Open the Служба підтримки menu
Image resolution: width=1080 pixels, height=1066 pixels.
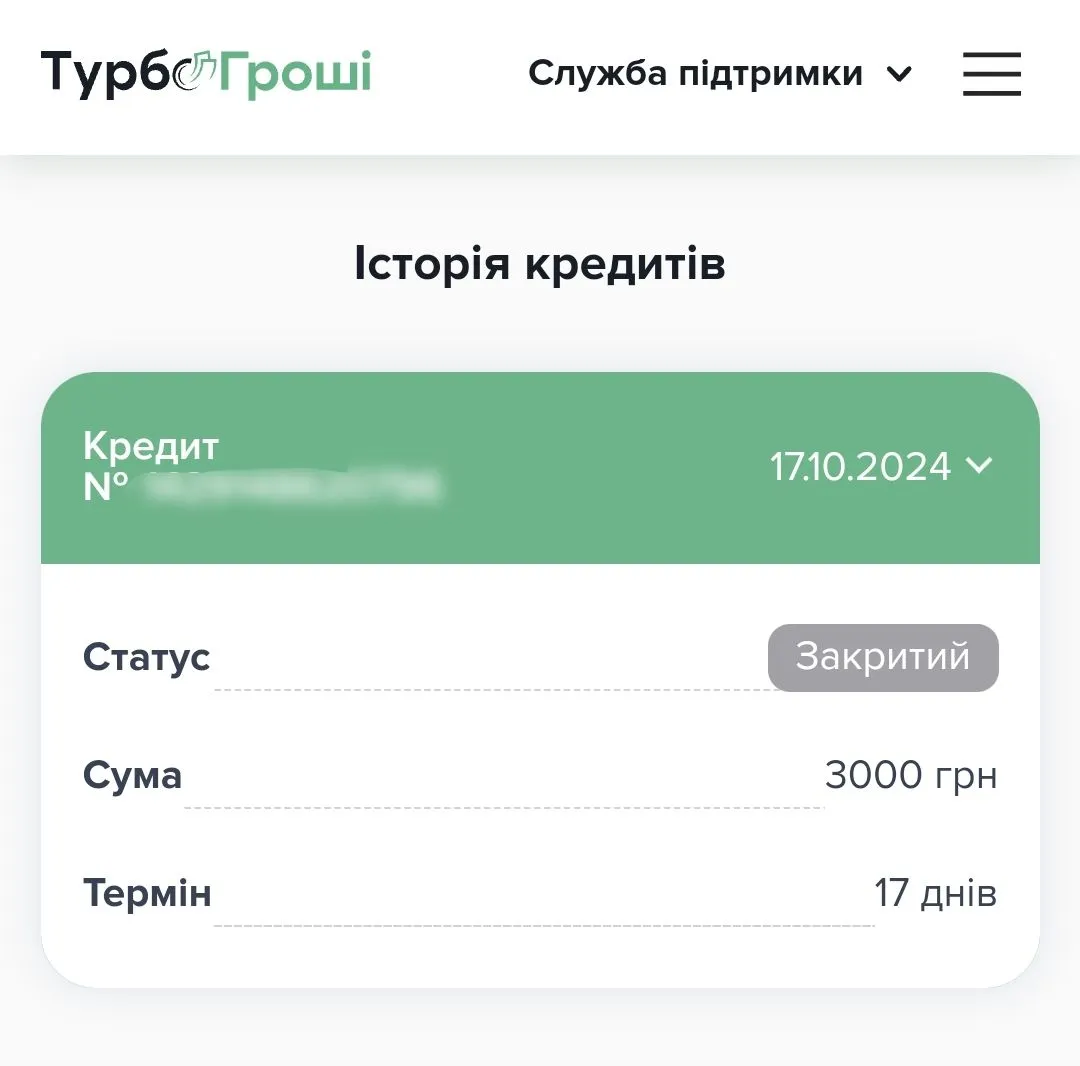tap(695, 74)
